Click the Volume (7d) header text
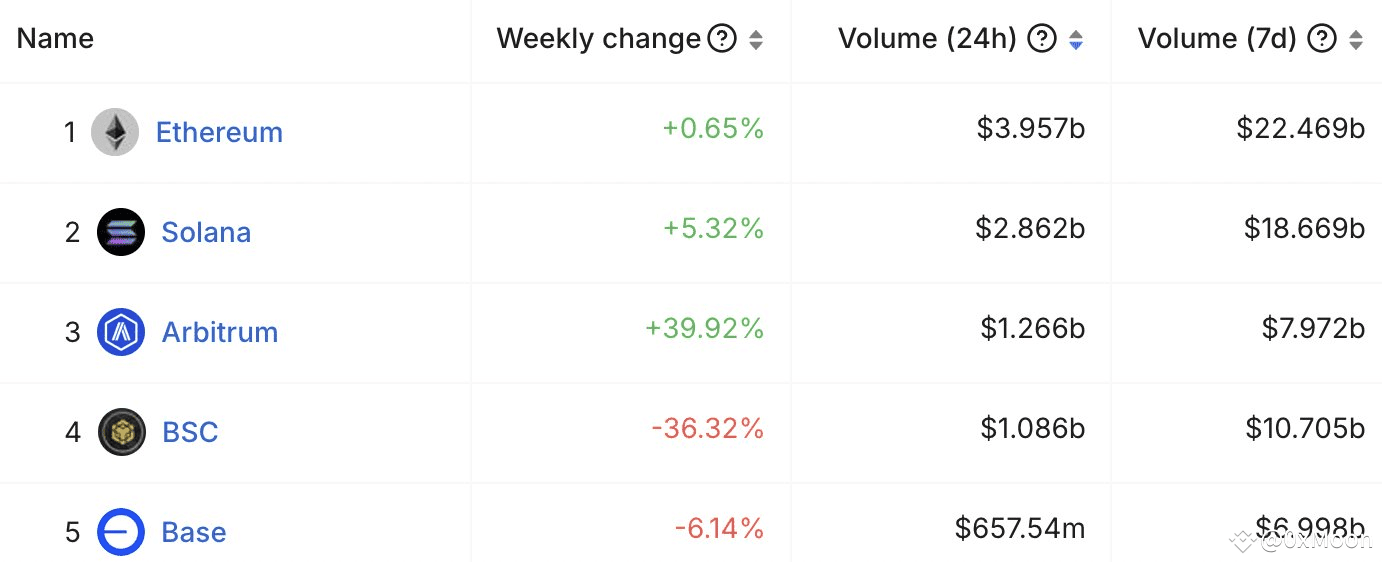 coord(1217,39)
